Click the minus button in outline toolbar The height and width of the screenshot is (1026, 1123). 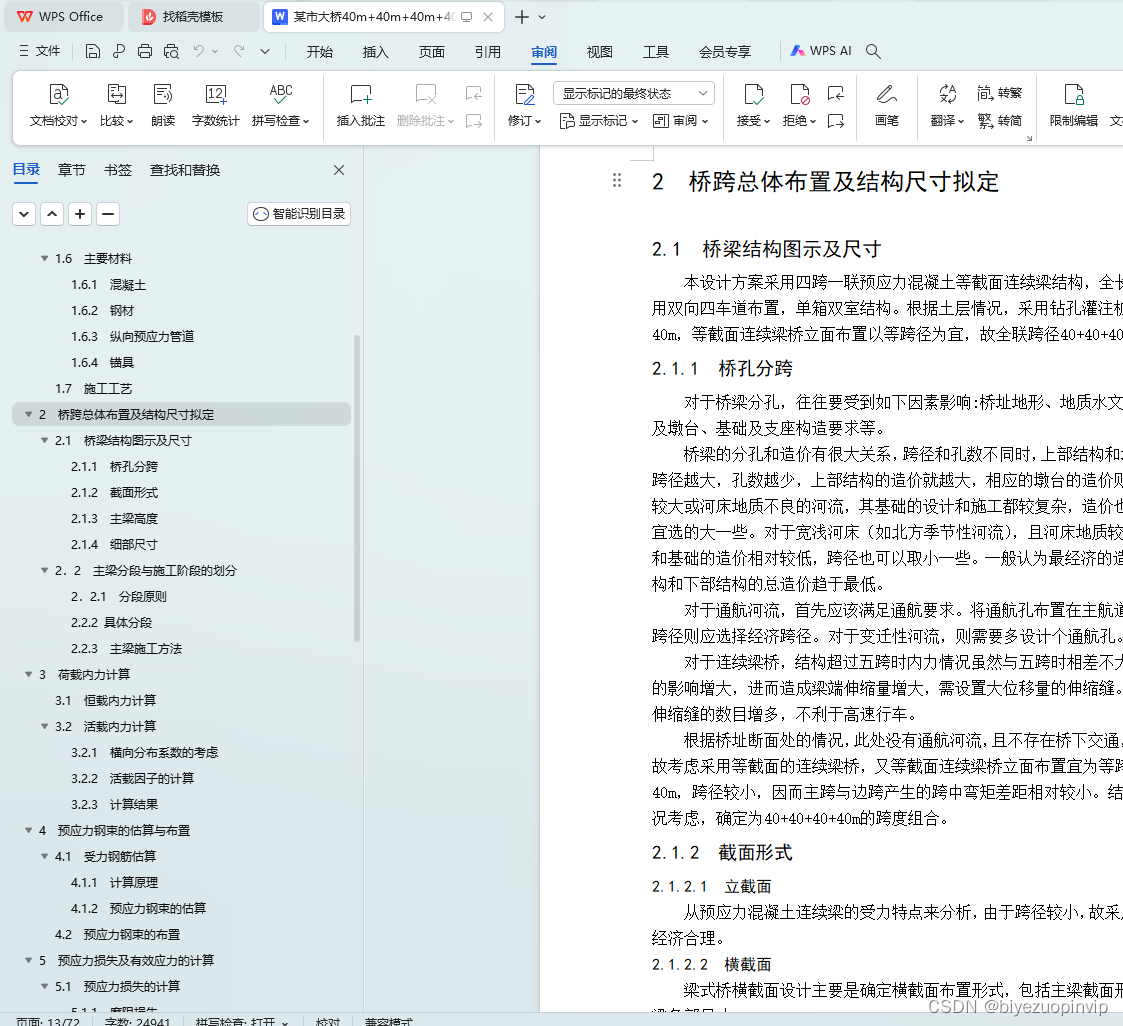click(x=107, y=213)
